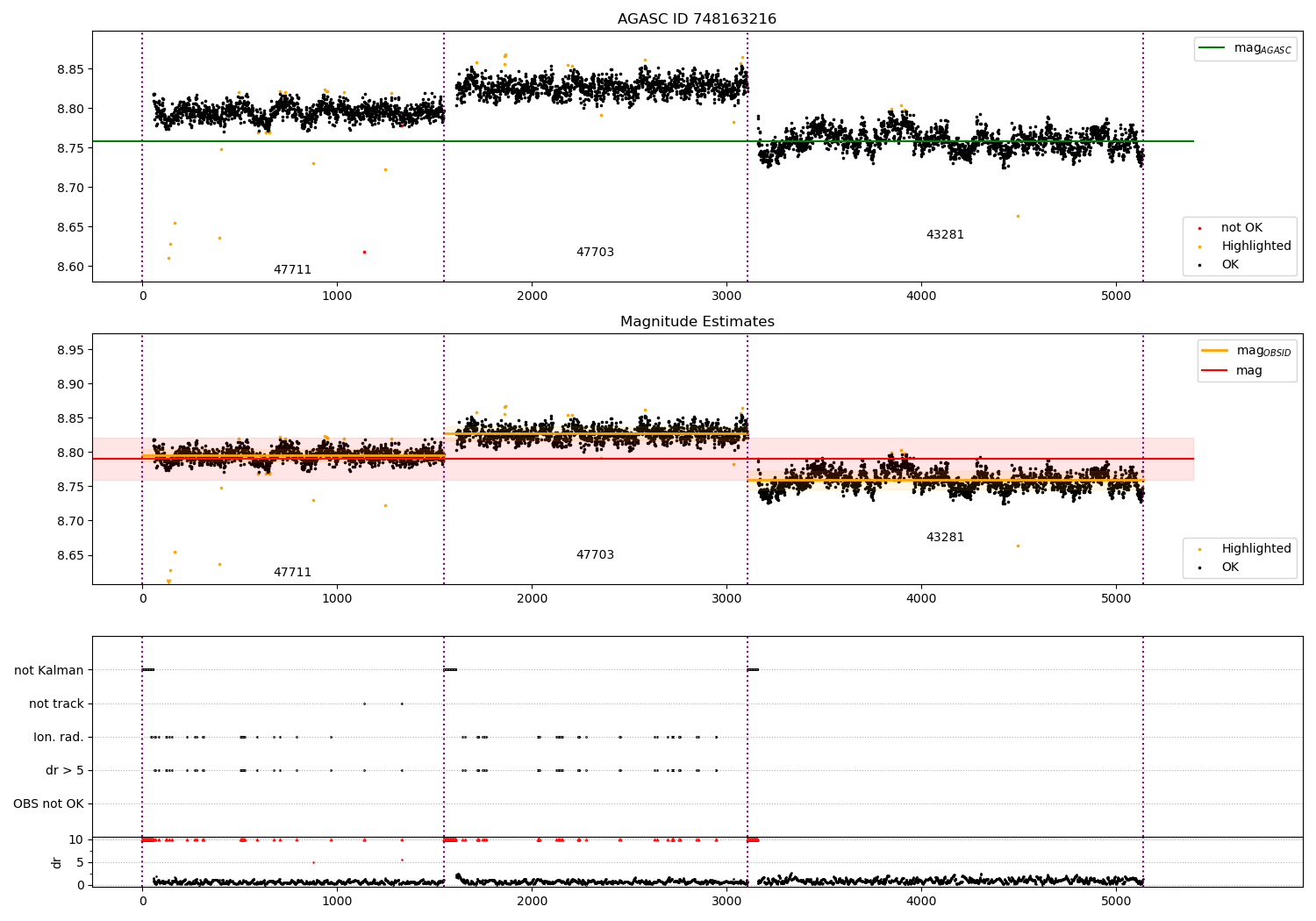Click the '47711' label in the top plot
Screen dimensions: 1316x921
(x=292, y=269)
